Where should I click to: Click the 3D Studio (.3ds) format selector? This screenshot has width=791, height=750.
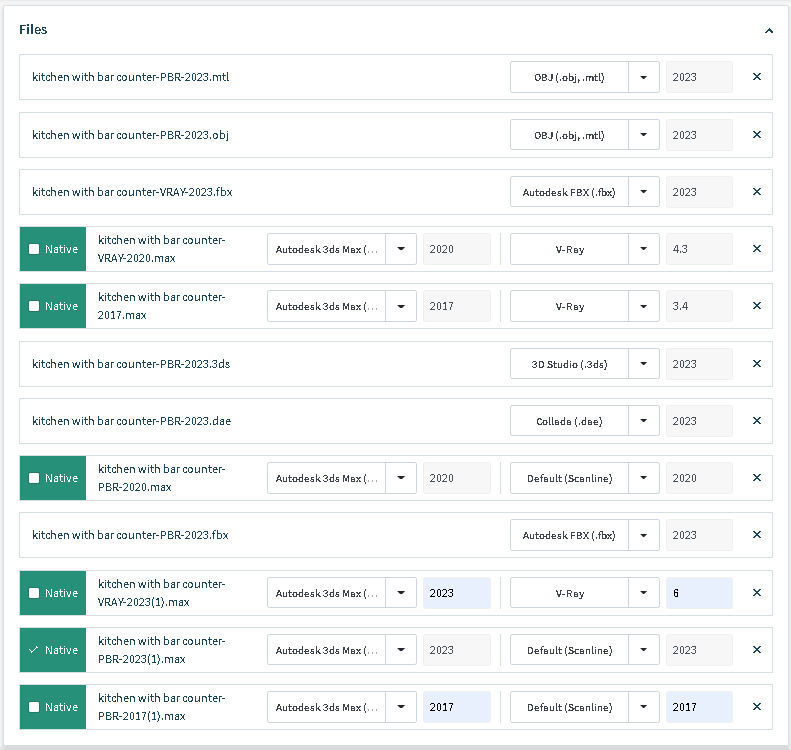click(x=569, y=364)
